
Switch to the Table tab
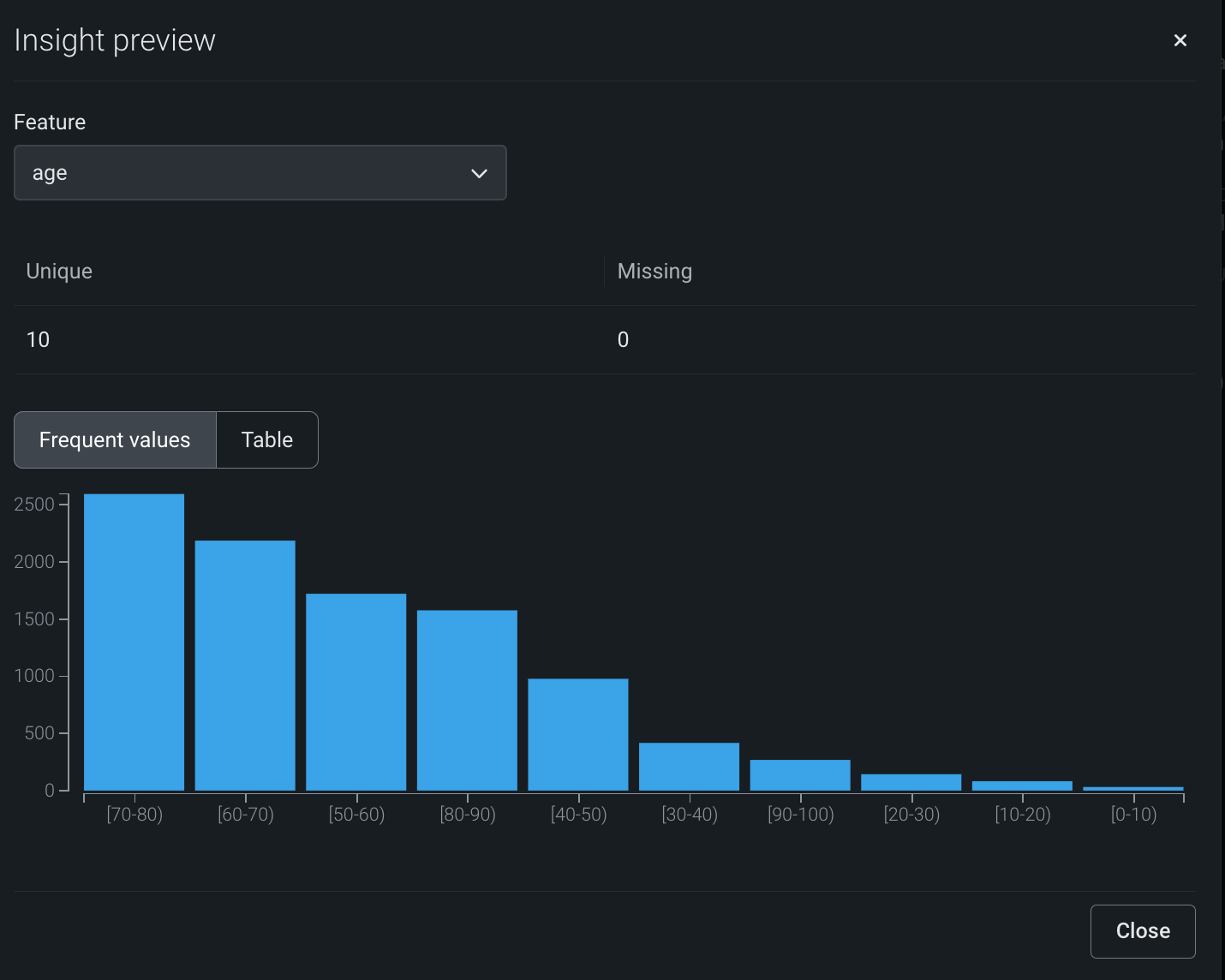point(267,440)
